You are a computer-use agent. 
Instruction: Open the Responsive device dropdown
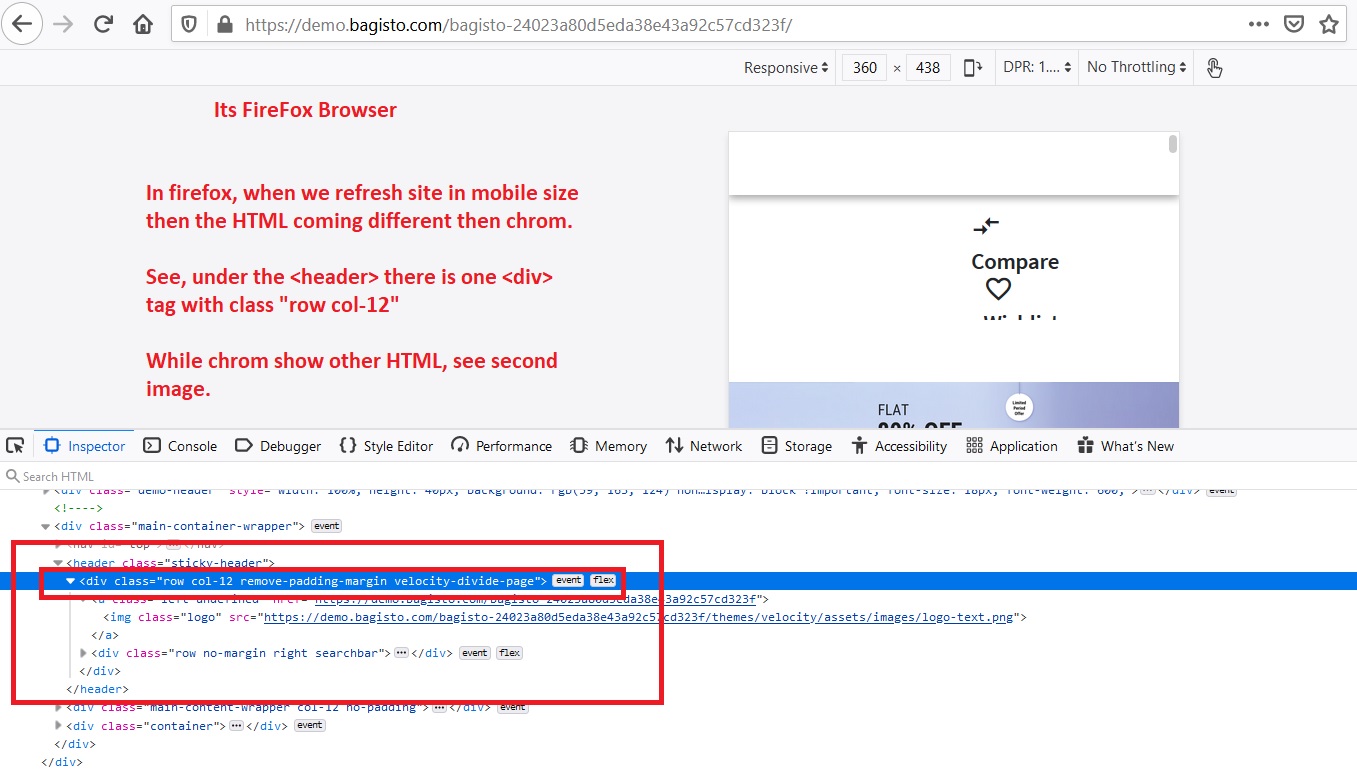click(x=786, y=67)
